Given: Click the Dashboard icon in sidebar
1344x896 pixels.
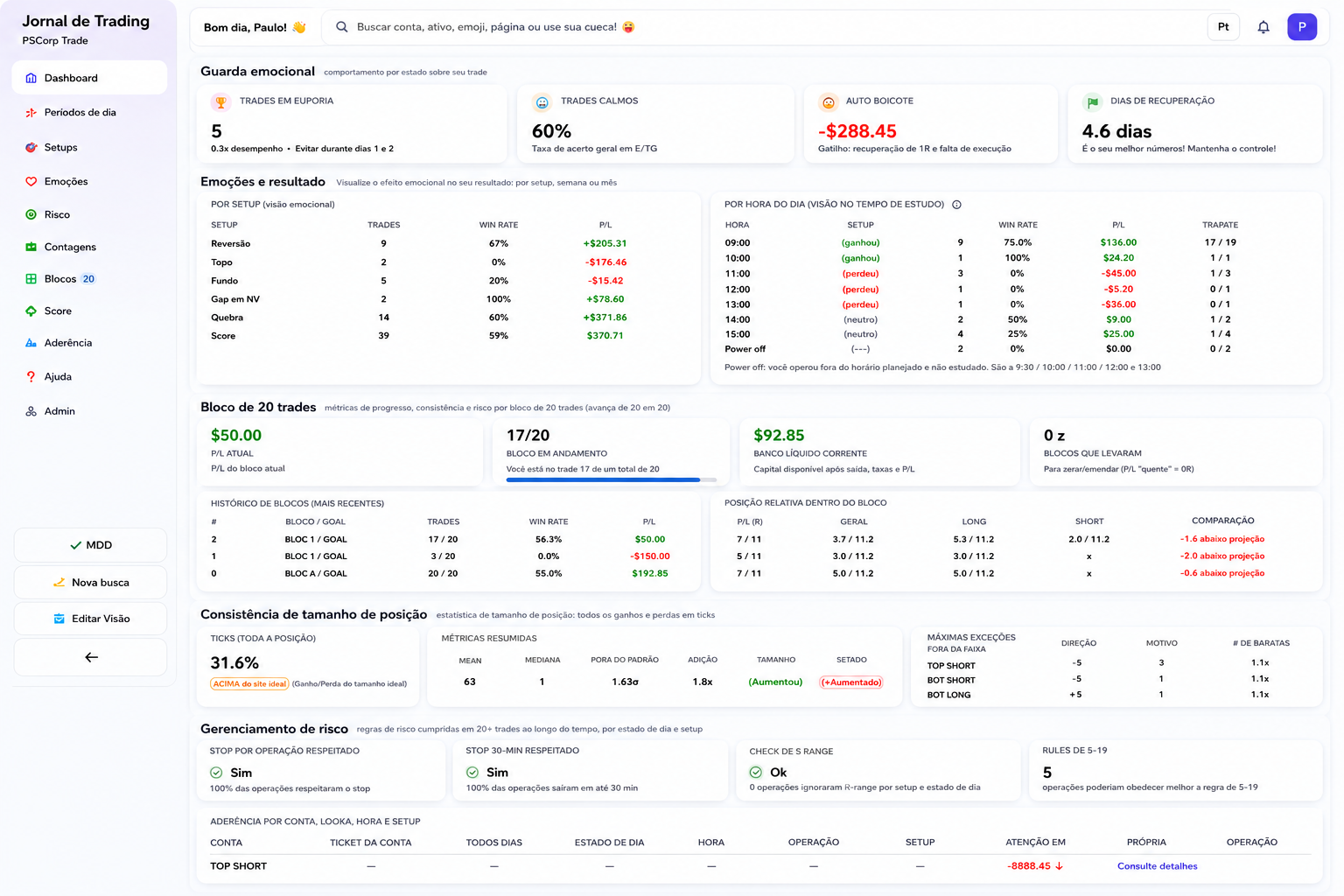Looking at the screenshot, I should pyautogui.click(x=31, y=78).
